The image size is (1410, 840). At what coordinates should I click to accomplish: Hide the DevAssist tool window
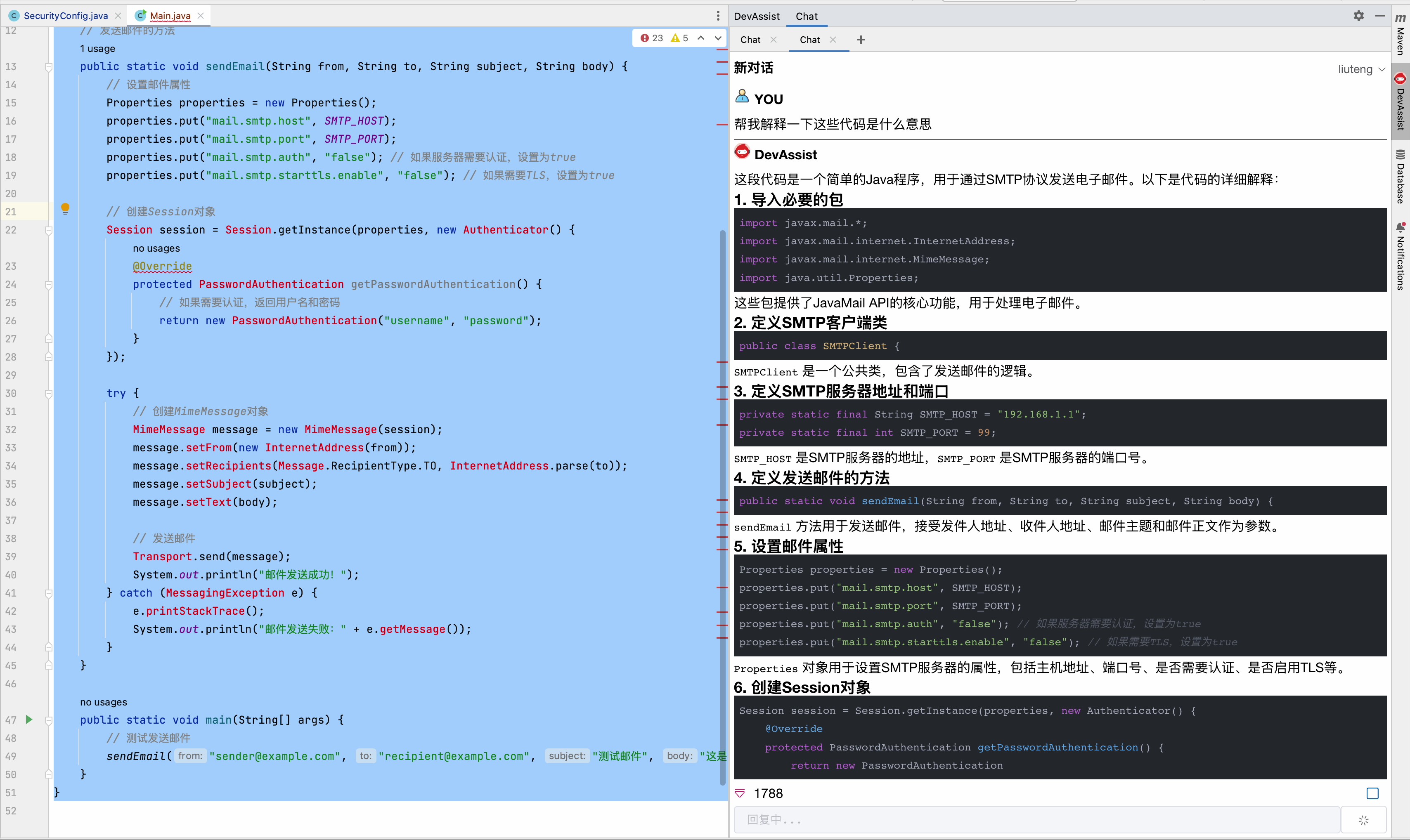pyautogui.click(x=1381, y=16)
